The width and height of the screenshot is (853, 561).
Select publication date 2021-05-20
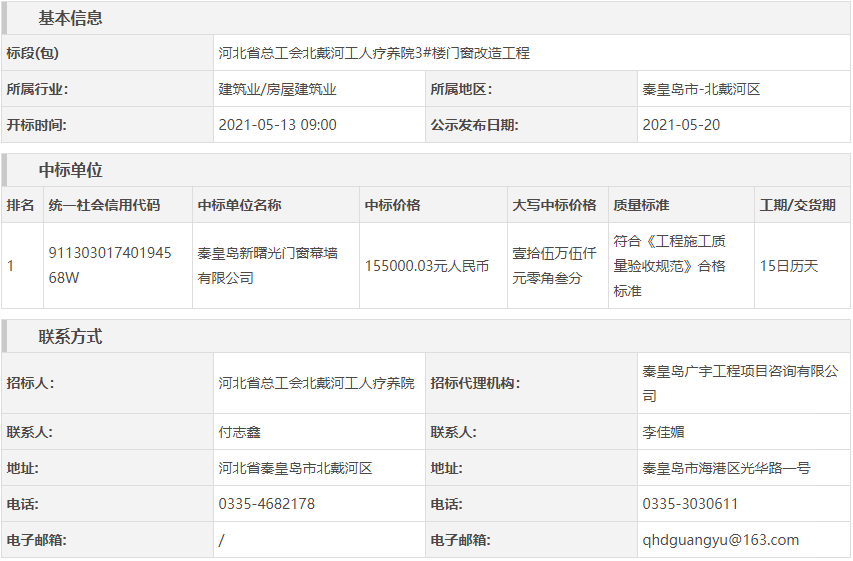pos(681,125)
